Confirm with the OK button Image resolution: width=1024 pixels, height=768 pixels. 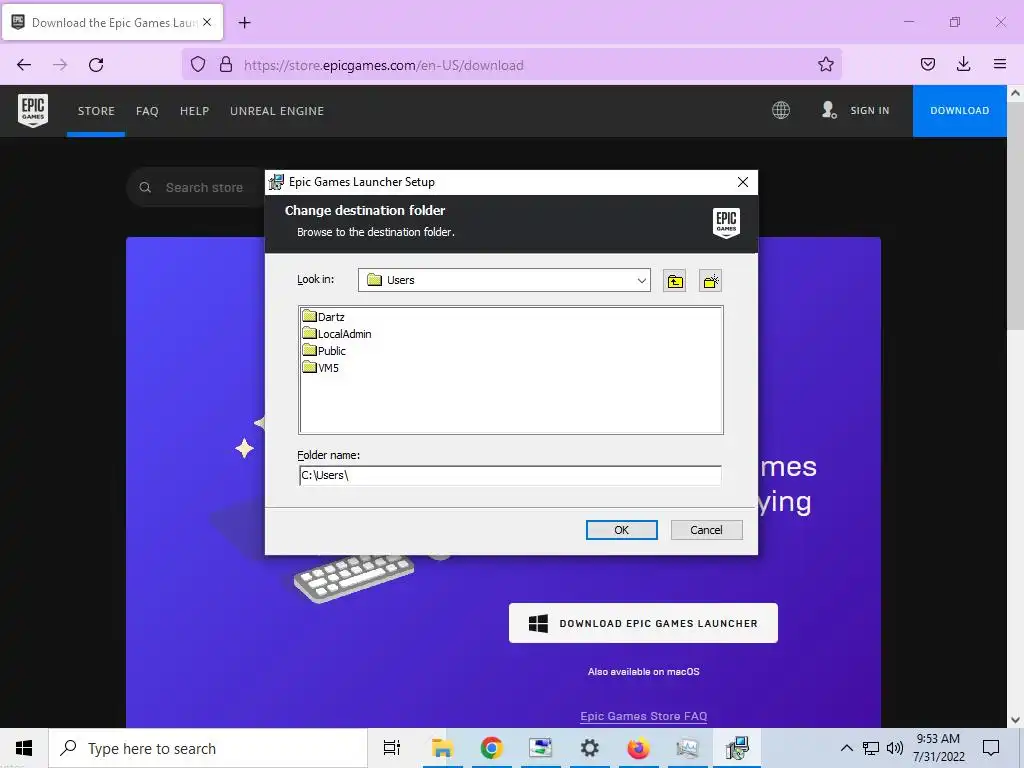coord(622,530)
